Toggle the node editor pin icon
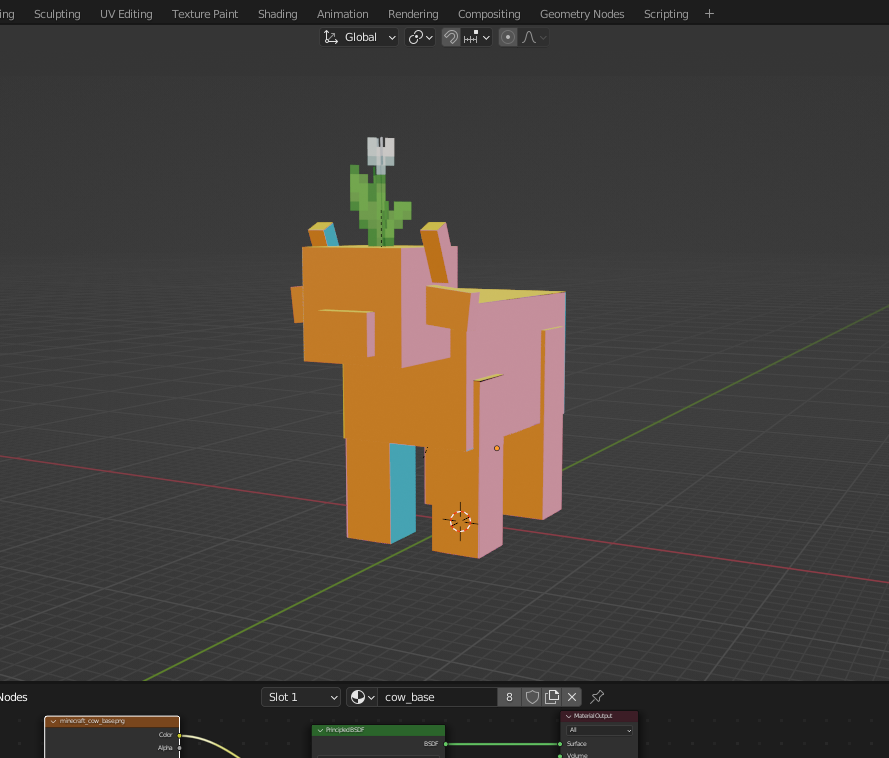This screenshot has width=889, height=758. coord(597,697)
